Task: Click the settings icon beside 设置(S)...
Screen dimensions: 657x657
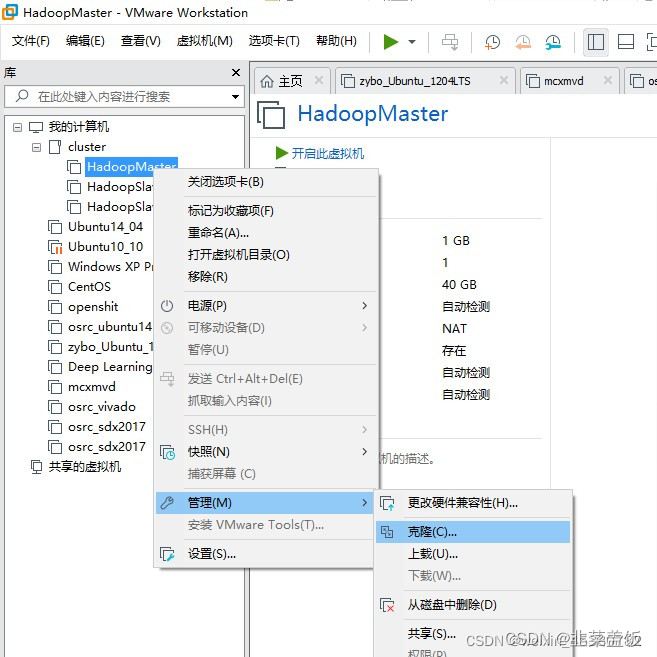Action: coord(167,554)
